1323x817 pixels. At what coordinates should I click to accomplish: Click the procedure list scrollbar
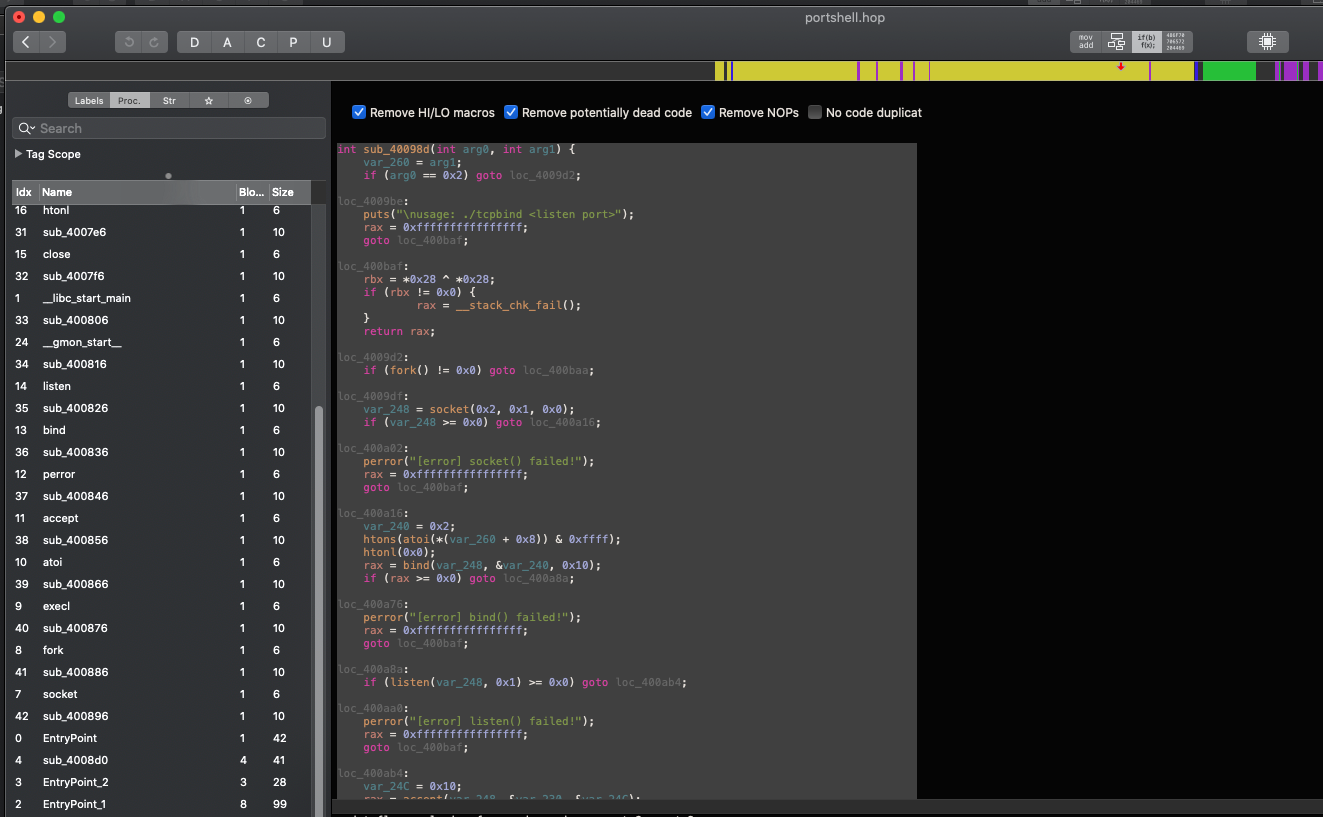point(319,610)
